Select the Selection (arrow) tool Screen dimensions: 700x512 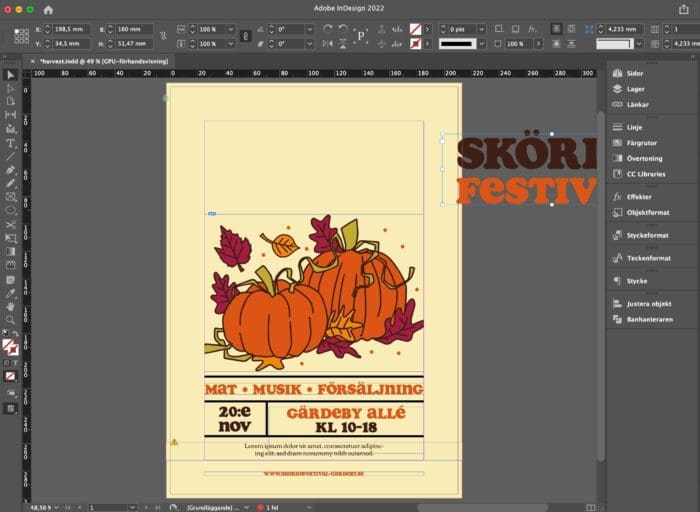tap(10, 75)
